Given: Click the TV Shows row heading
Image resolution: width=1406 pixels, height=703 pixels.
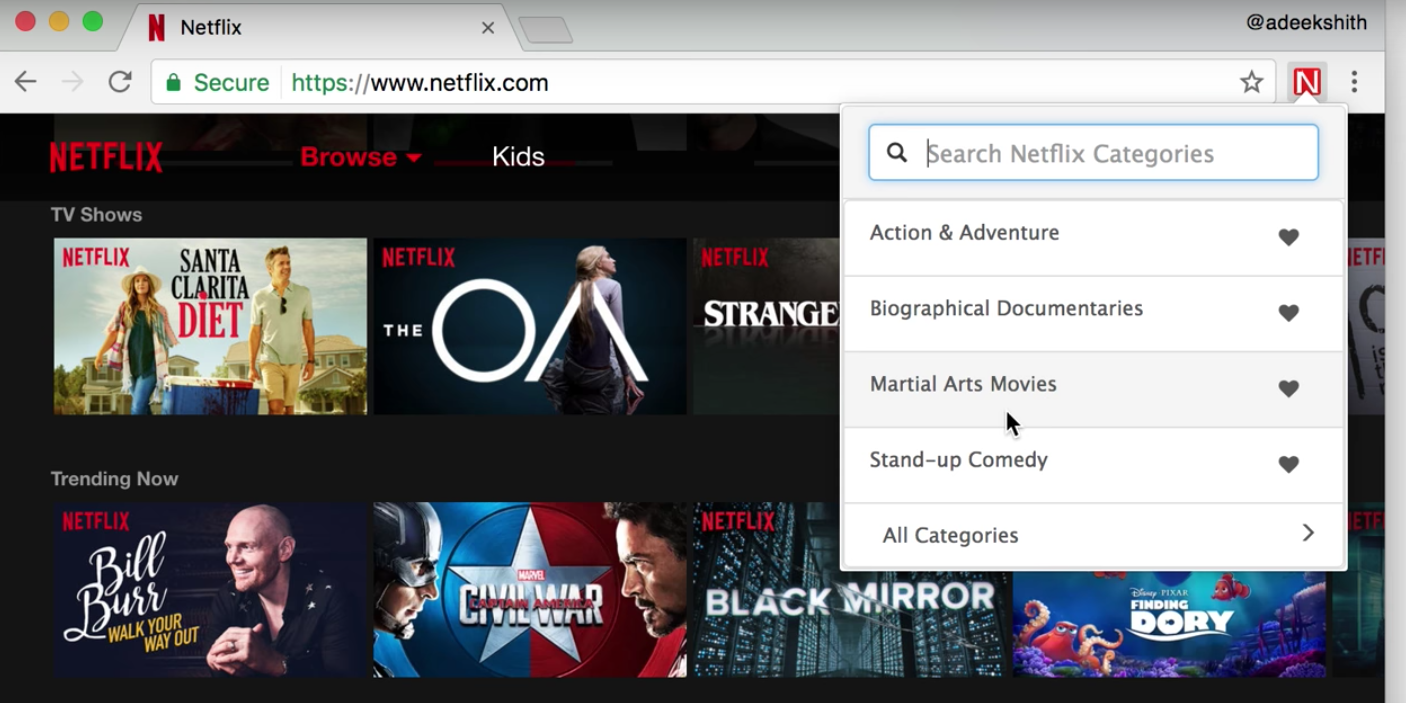Looking at the screenshot, I should (x=96, y=215).
